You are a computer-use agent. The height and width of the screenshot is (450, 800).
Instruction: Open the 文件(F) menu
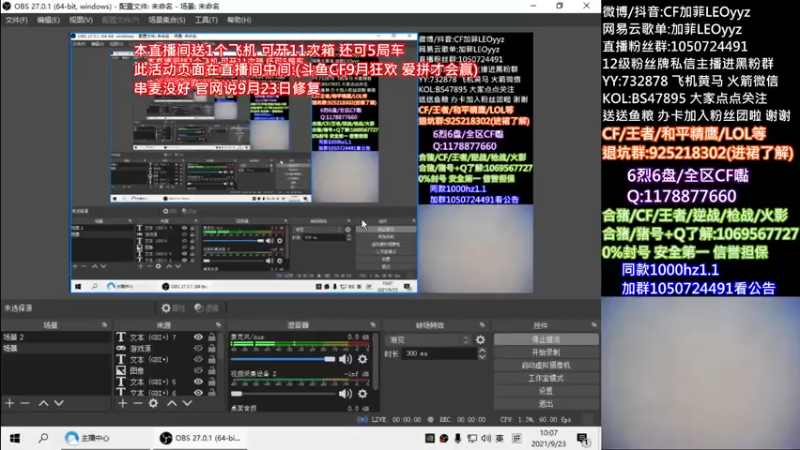tap(16, 20)
